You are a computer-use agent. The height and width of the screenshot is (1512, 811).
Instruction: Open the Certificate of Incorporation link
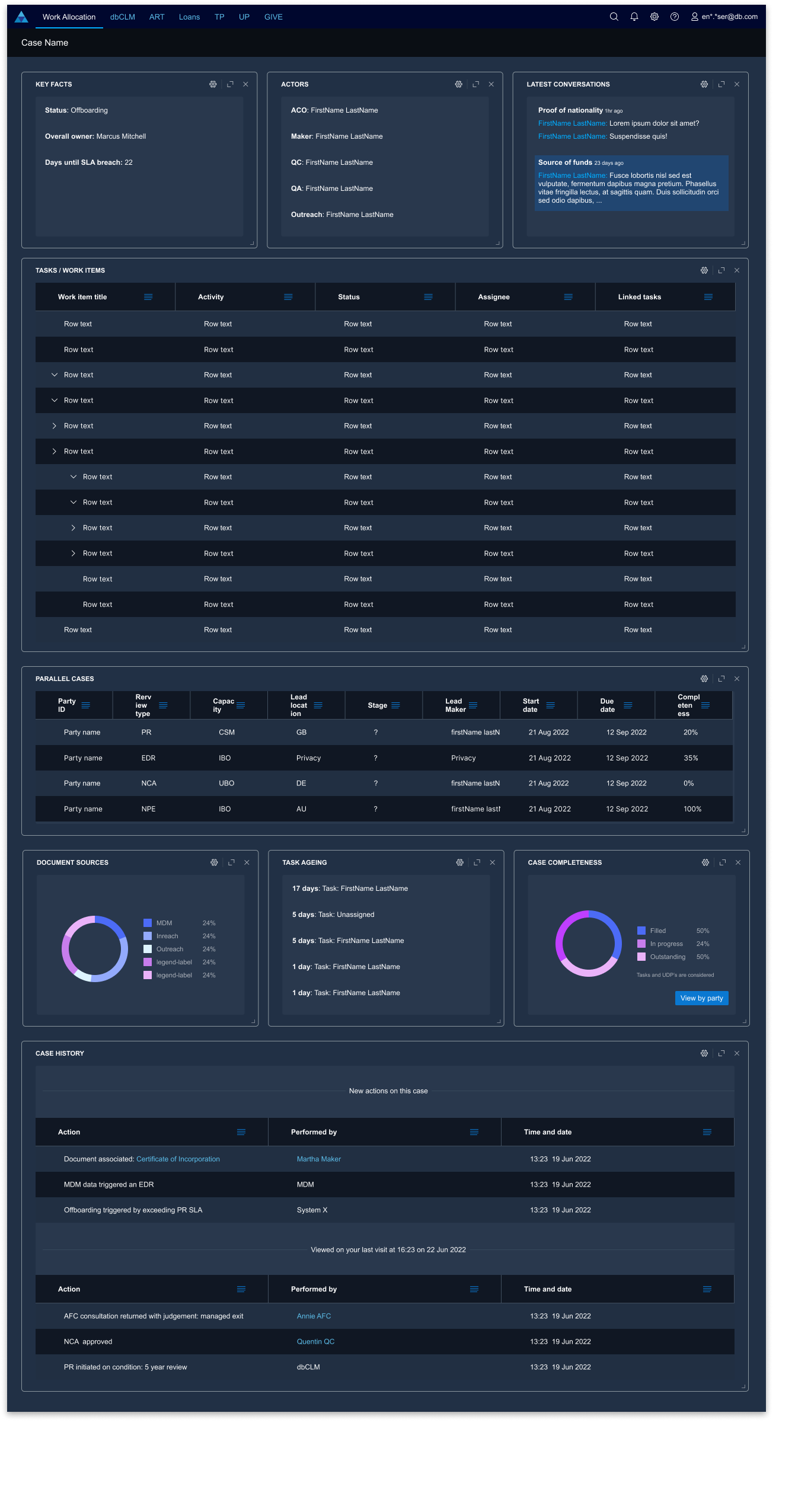coord(178,1159)
